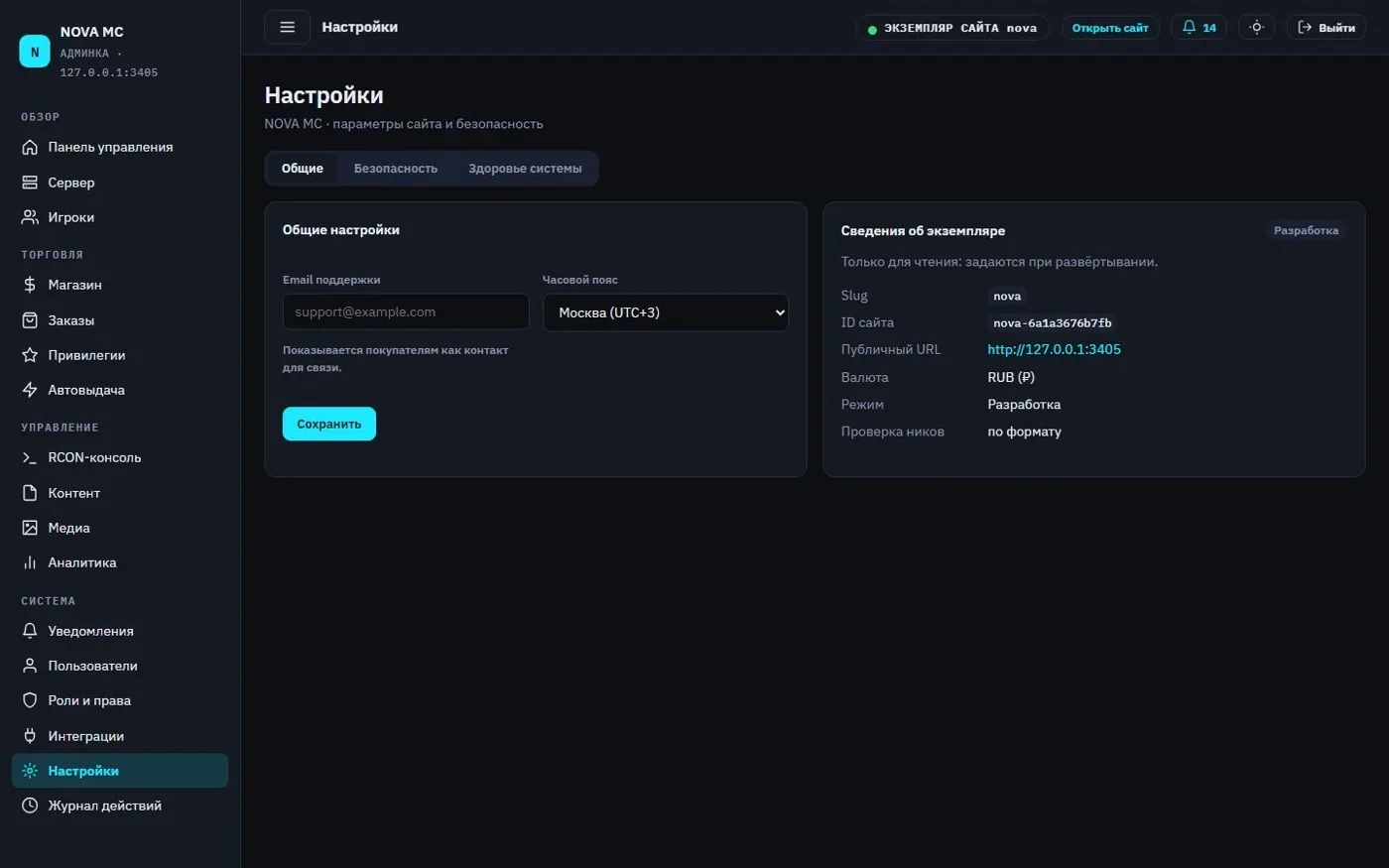Click the Роли и права shield icon

click(x=30, y=700)
